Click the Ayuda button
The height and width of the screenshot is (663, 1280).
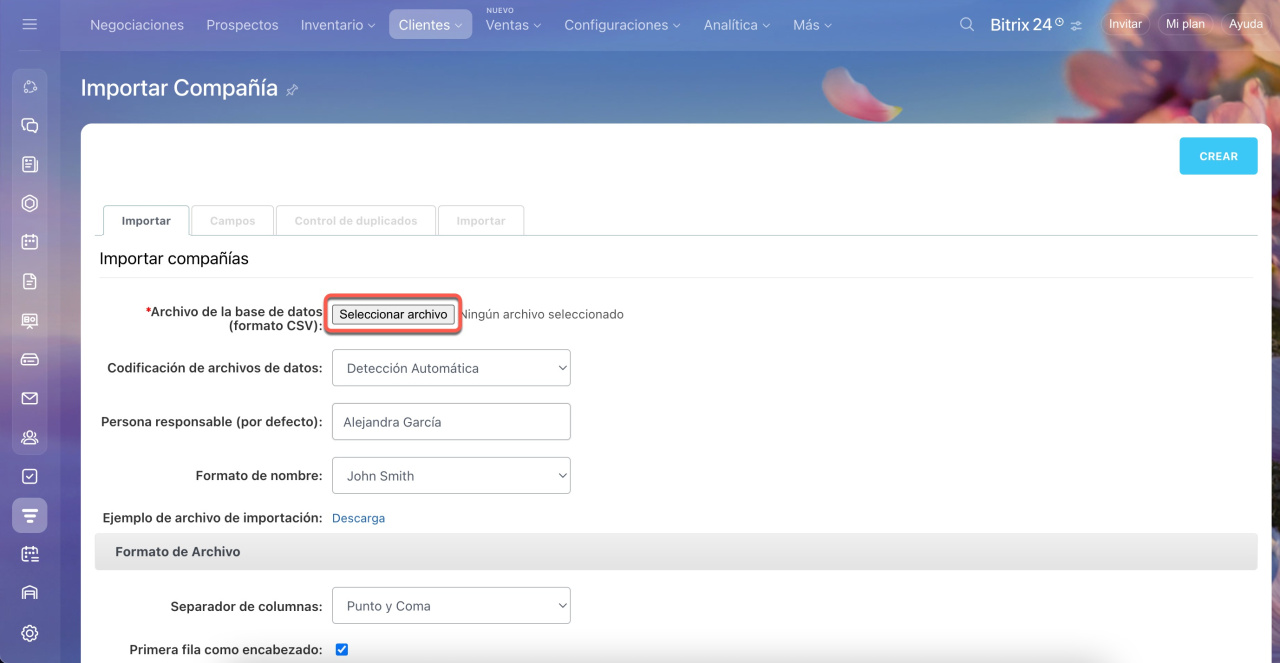(1246, 24)
